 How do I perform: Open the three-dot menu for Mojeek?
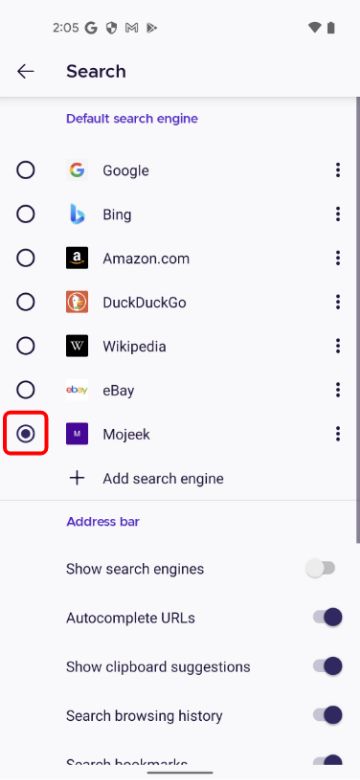click(x=338, y=434)
